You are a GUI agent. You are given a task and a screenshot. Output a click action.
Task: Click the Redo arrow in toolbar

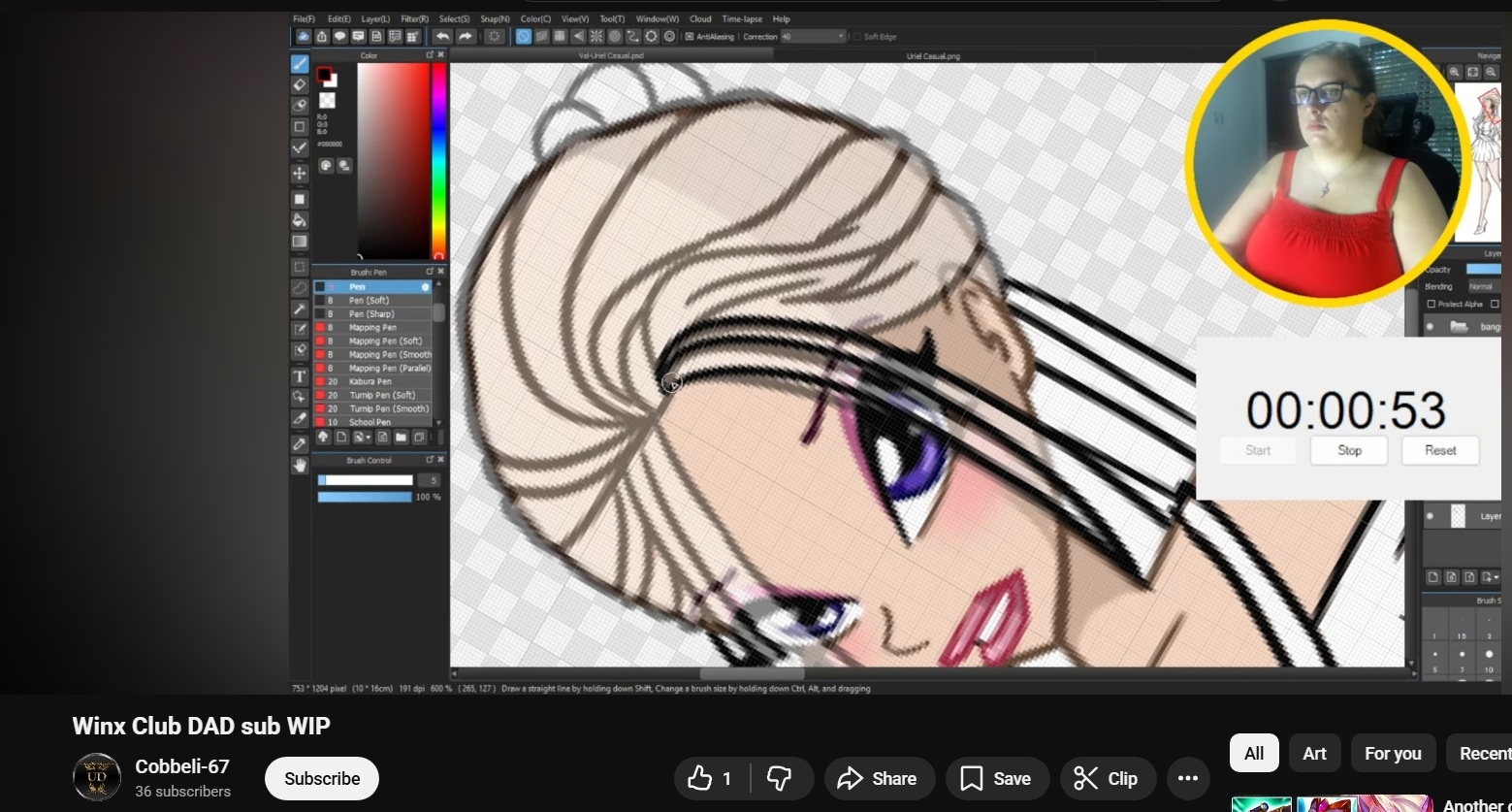point(466,37)
